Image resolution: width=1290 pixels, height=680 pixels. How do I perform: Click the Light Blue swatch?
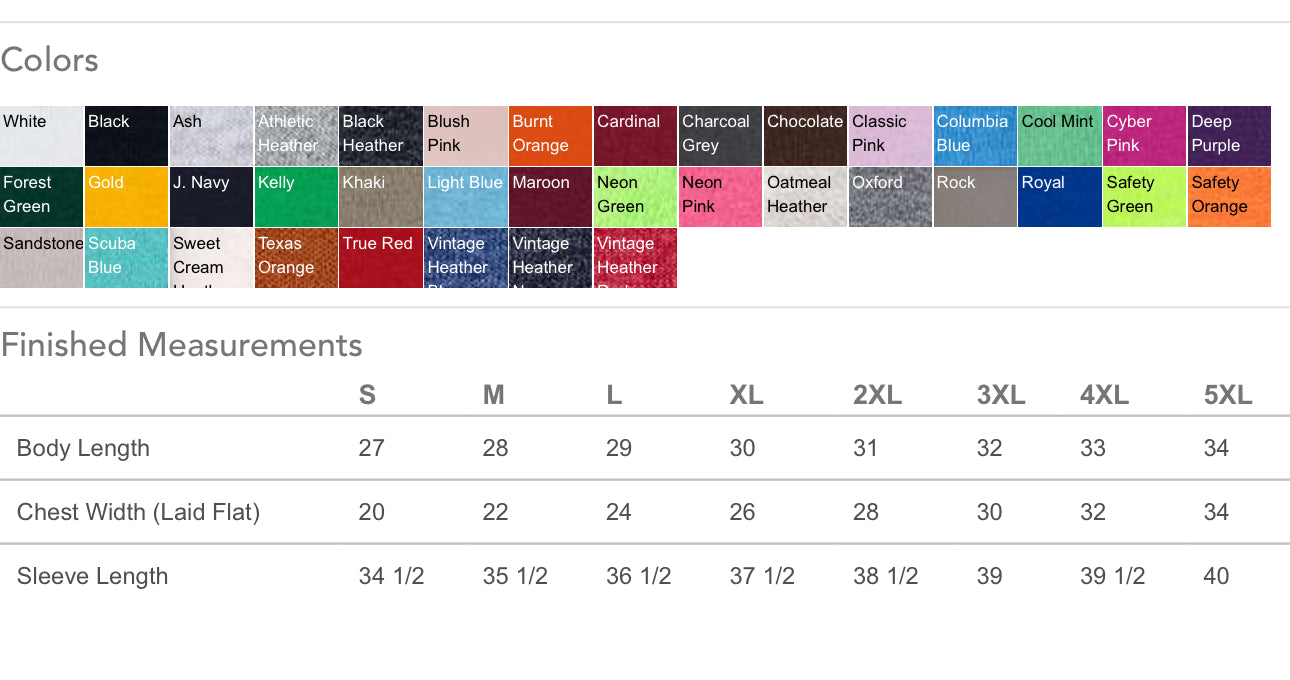(465, 197)
